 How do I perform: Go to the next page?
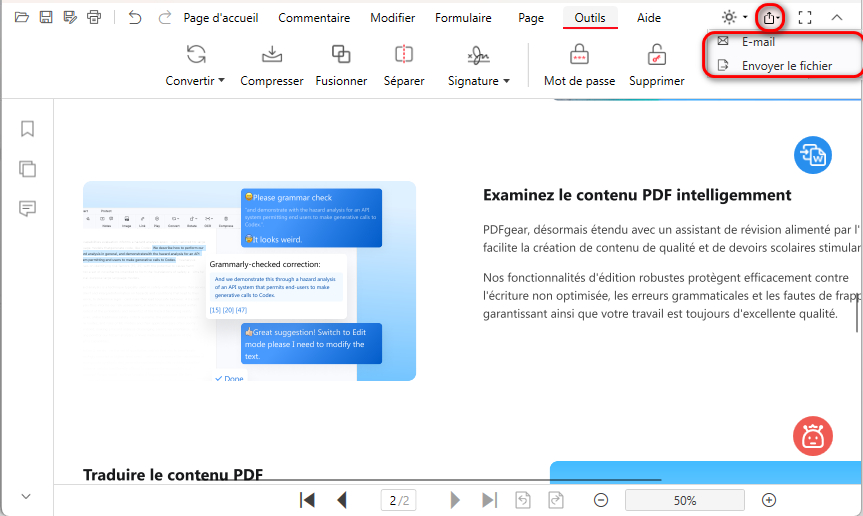(455, 500)
